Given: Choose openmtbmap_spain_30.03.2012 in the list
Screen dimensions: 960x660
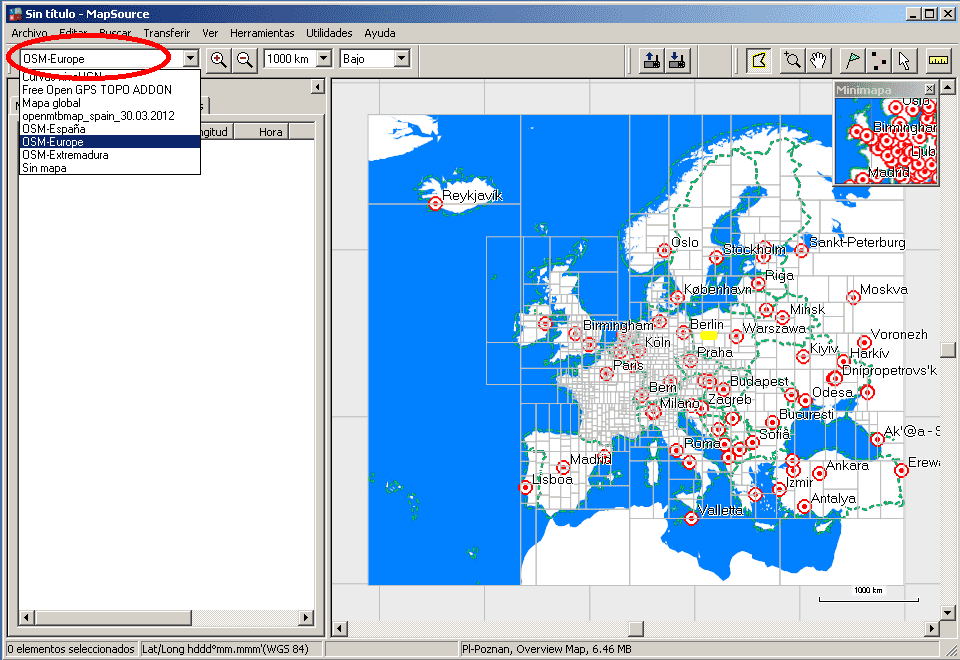Looking at the screenshot, I should click(110, 116).
